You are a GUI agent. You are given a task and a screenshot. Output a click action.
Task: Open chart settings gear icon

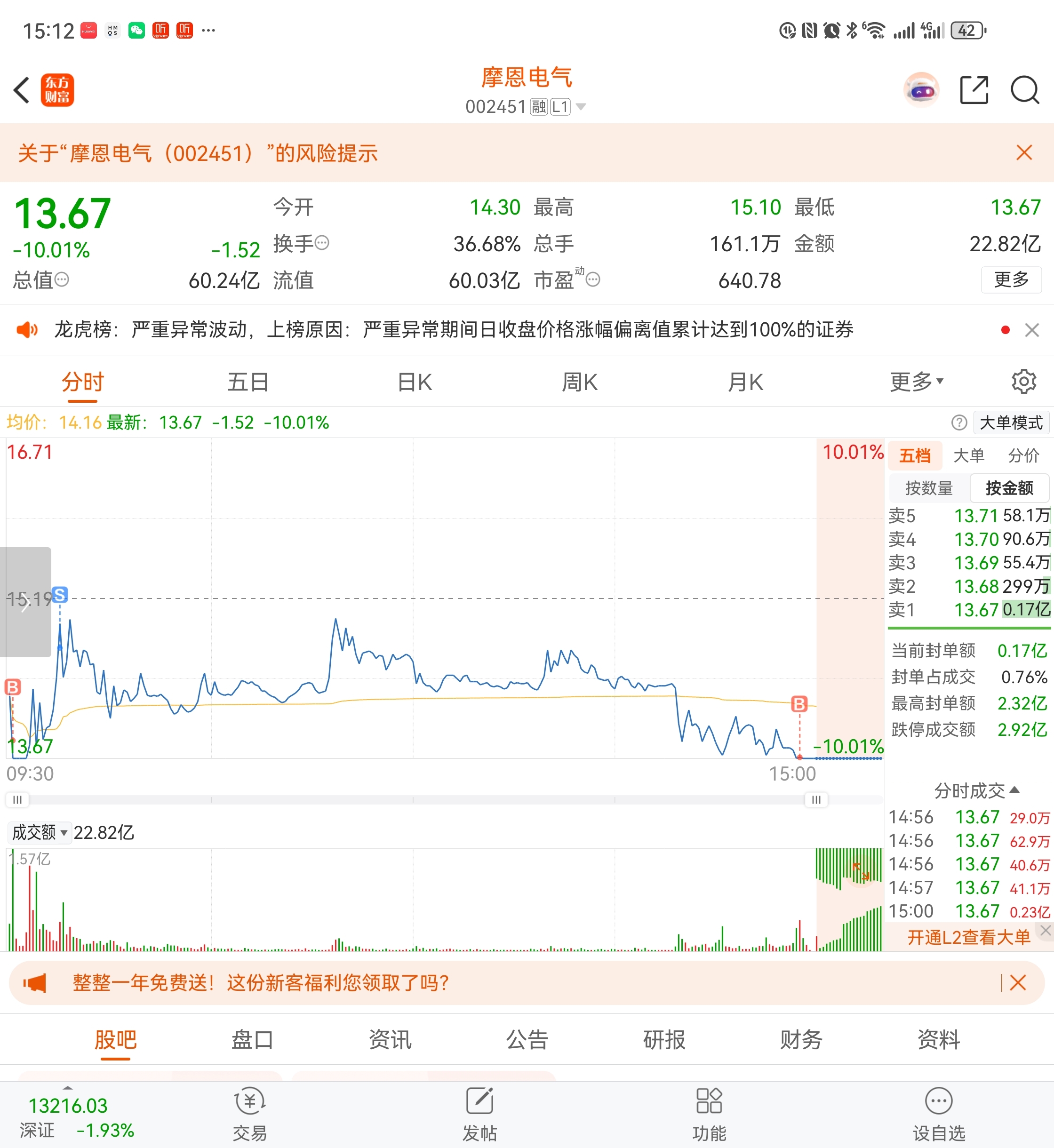coord(1024,382)
